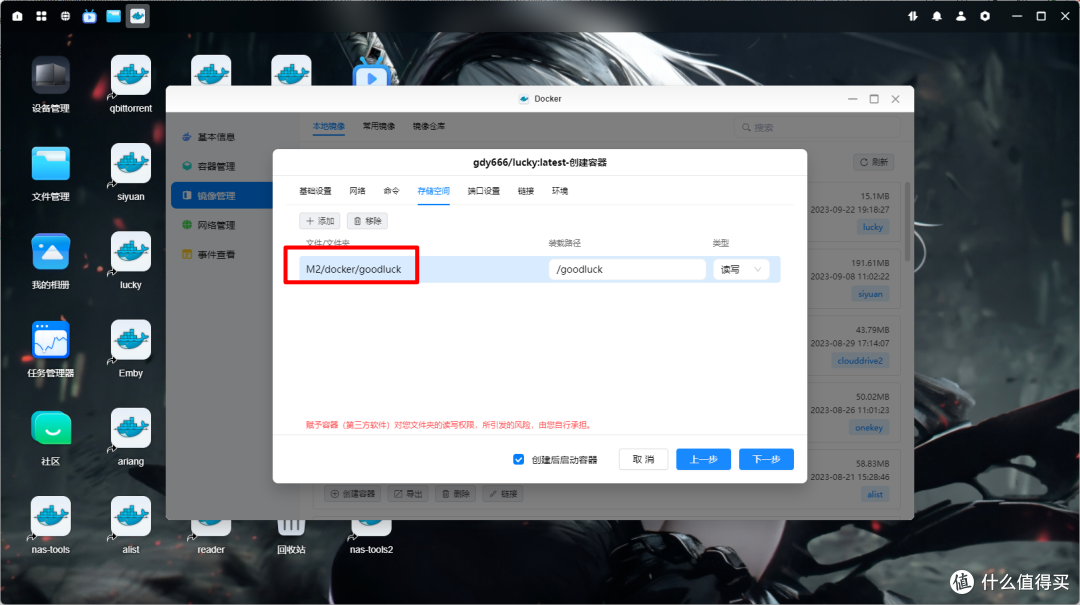Click alist image tag in list
This screenshot has width=1080, height=605.
pyautogui.click(x=875, y=495)
